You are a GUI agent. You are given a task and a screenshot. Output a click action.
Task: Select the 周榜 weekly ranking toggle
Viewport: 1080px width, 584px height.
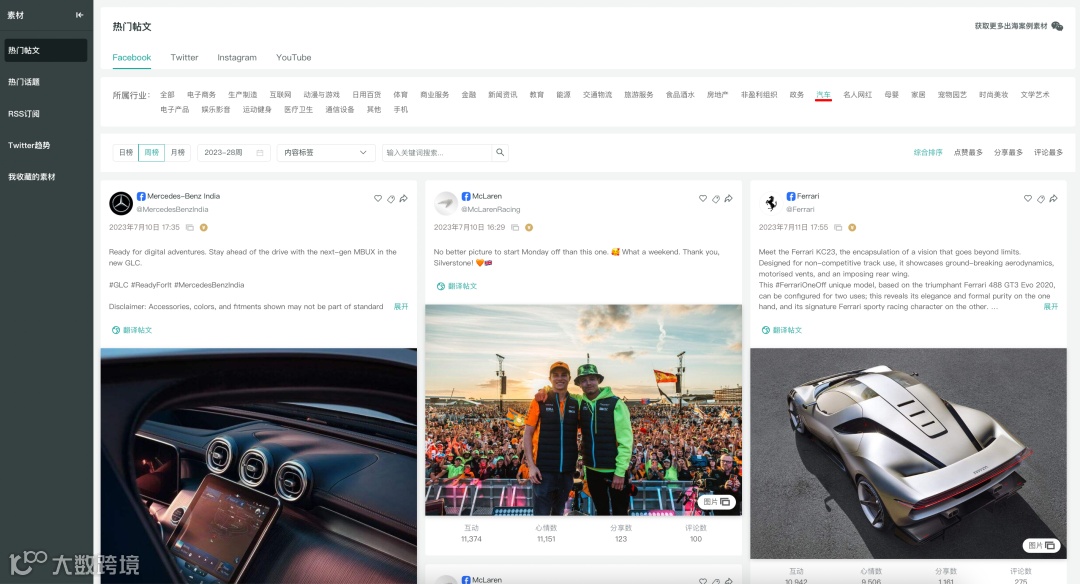pos(152,152)
